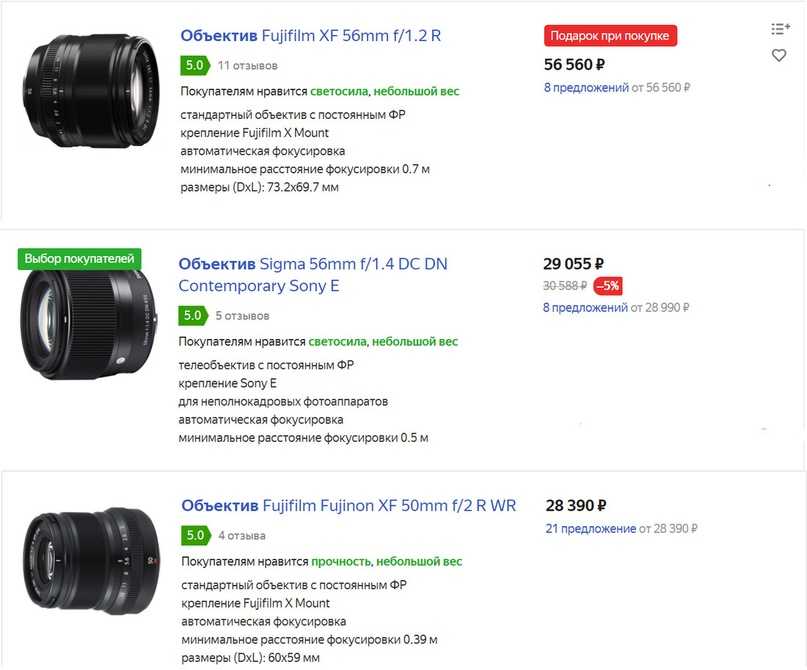The width and height of the screenshot is (807, 670).
Task: Open '5 отзывов' reviews for Sigma 56mm
Action: point(242,316)
